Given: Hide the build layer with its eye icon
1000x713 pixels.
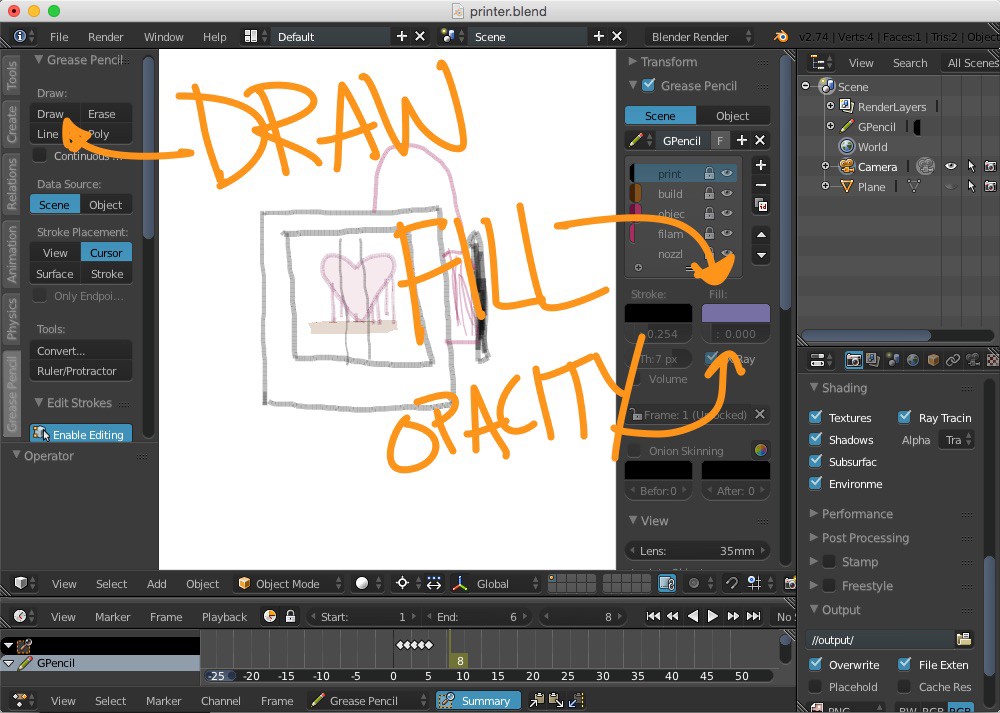Looking at the screenshot, I should click(727, 193).
